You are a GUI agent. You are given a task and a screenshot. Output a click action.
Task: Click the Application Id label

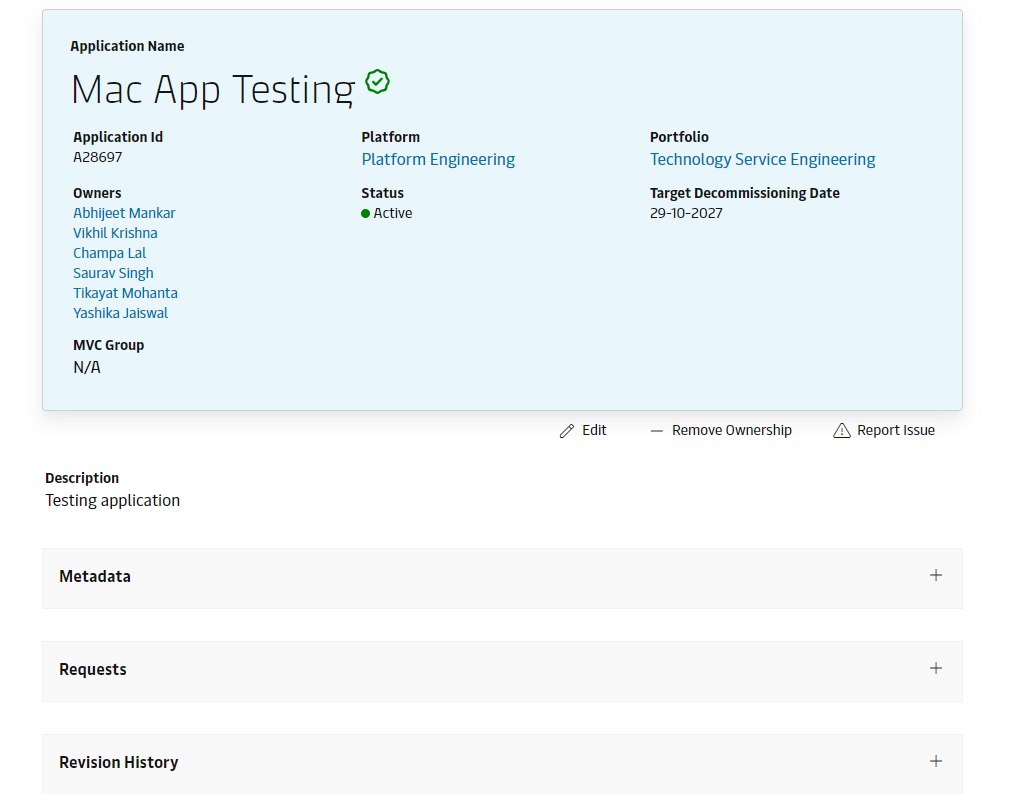[118, 137]
